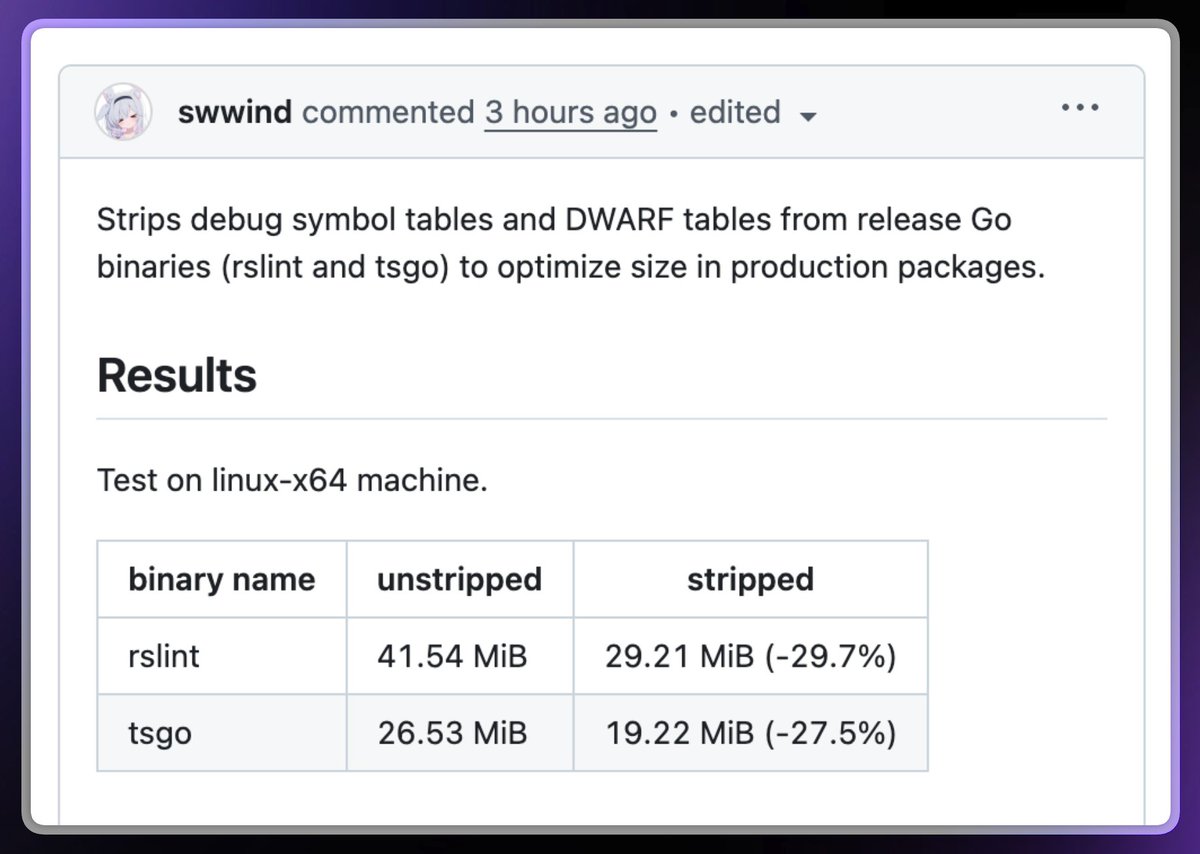This screenshot has width=1200, height=854.
Task: Click the 19.22 MiB (-27.5%) cell
Action: (x=751, y=733)
